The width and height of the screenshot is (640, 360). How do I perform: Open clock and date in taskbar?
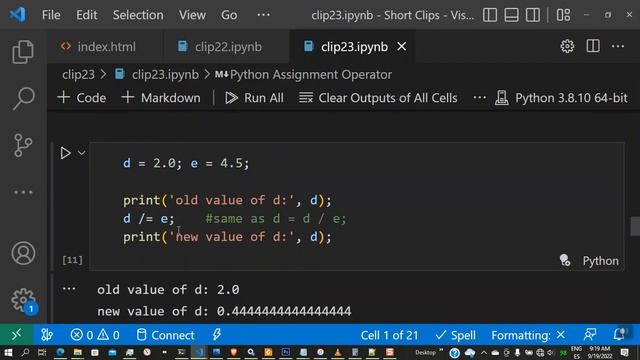coord(599,352)
